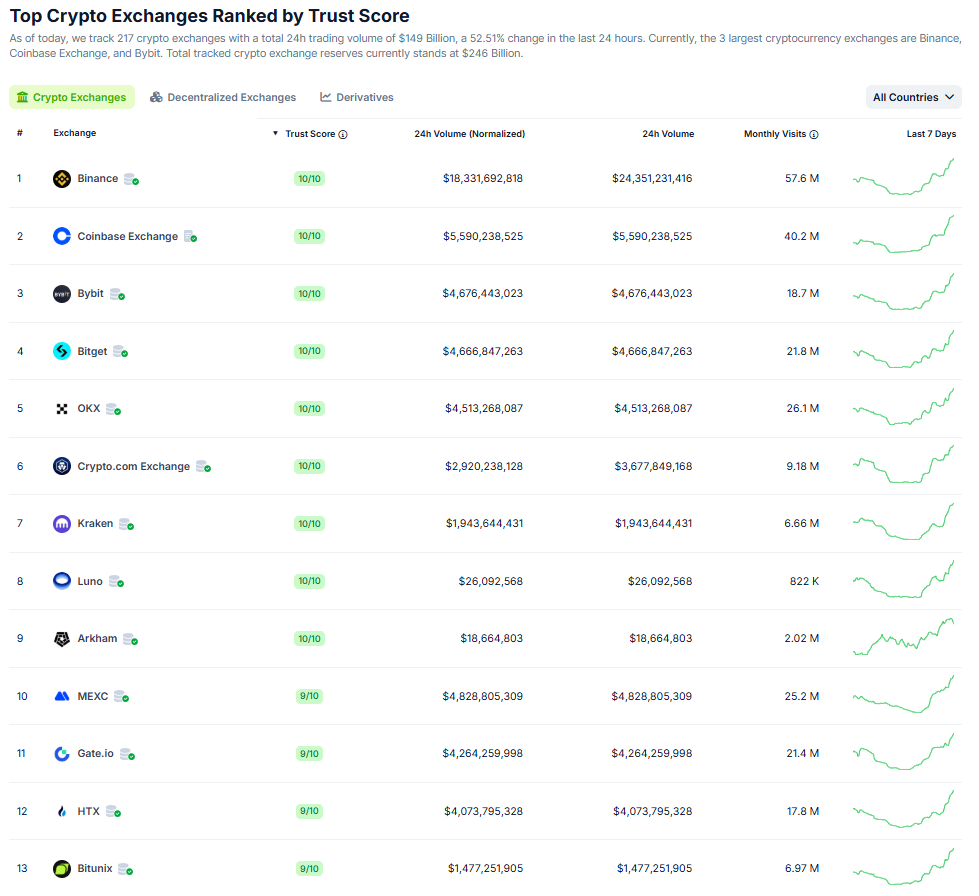
Task: Click the Bybit logo icon
Action: click(x=62, y=293)
